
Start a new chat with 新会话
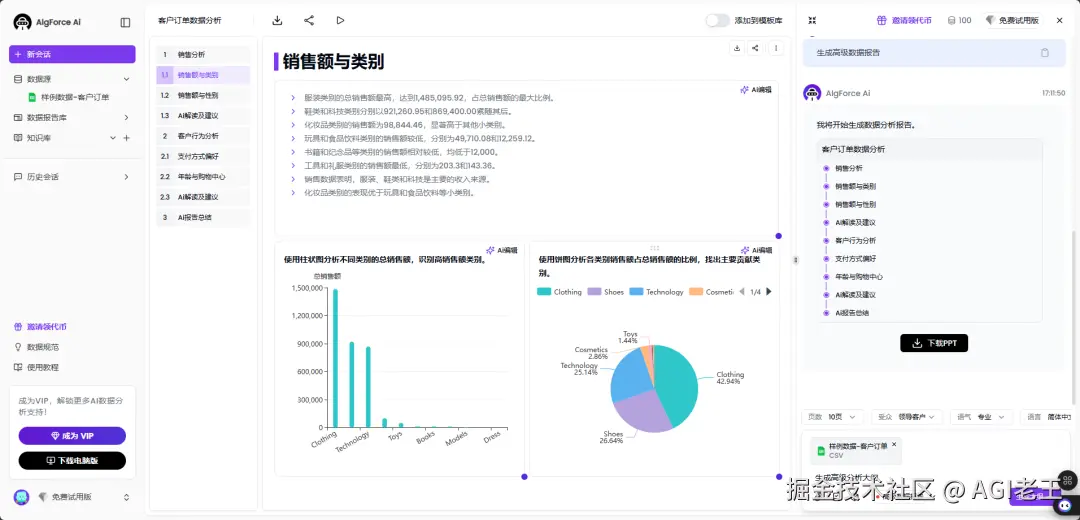[x=72, y=54]
